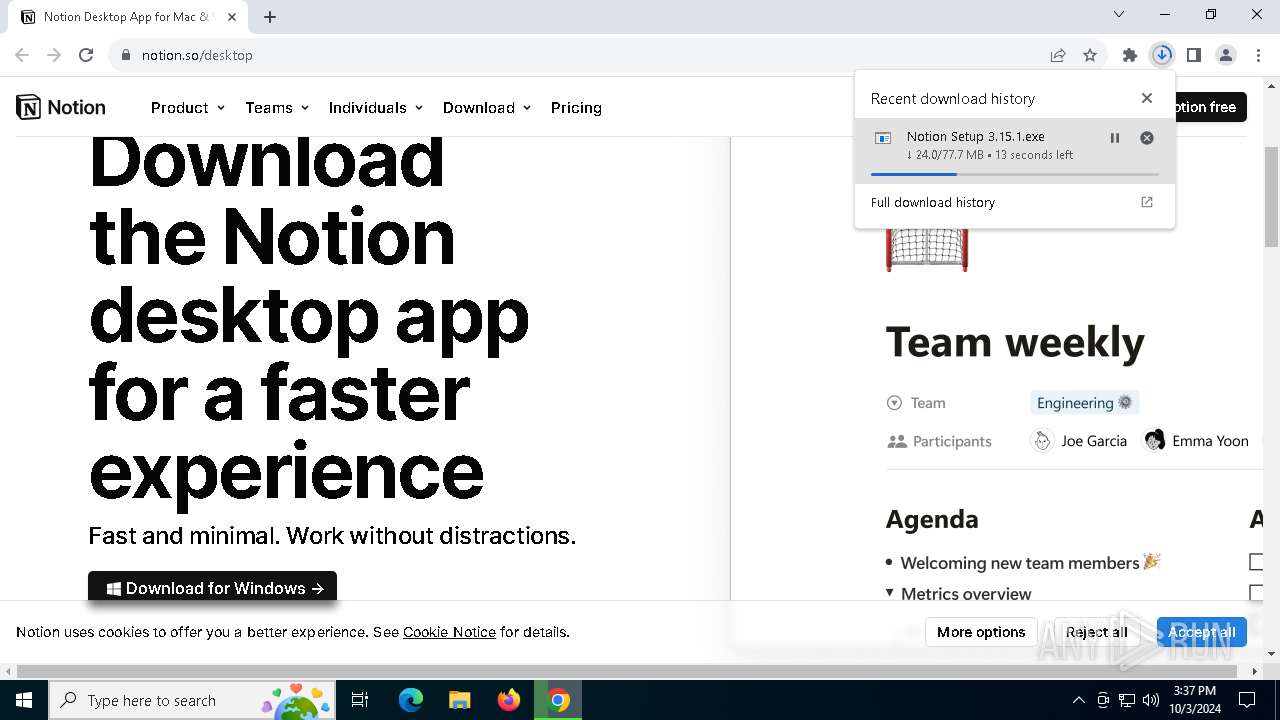Share this page via the share icon
Viewport: 1280px width, 720px height.
pyautogui.click(x=1058, y=55)
